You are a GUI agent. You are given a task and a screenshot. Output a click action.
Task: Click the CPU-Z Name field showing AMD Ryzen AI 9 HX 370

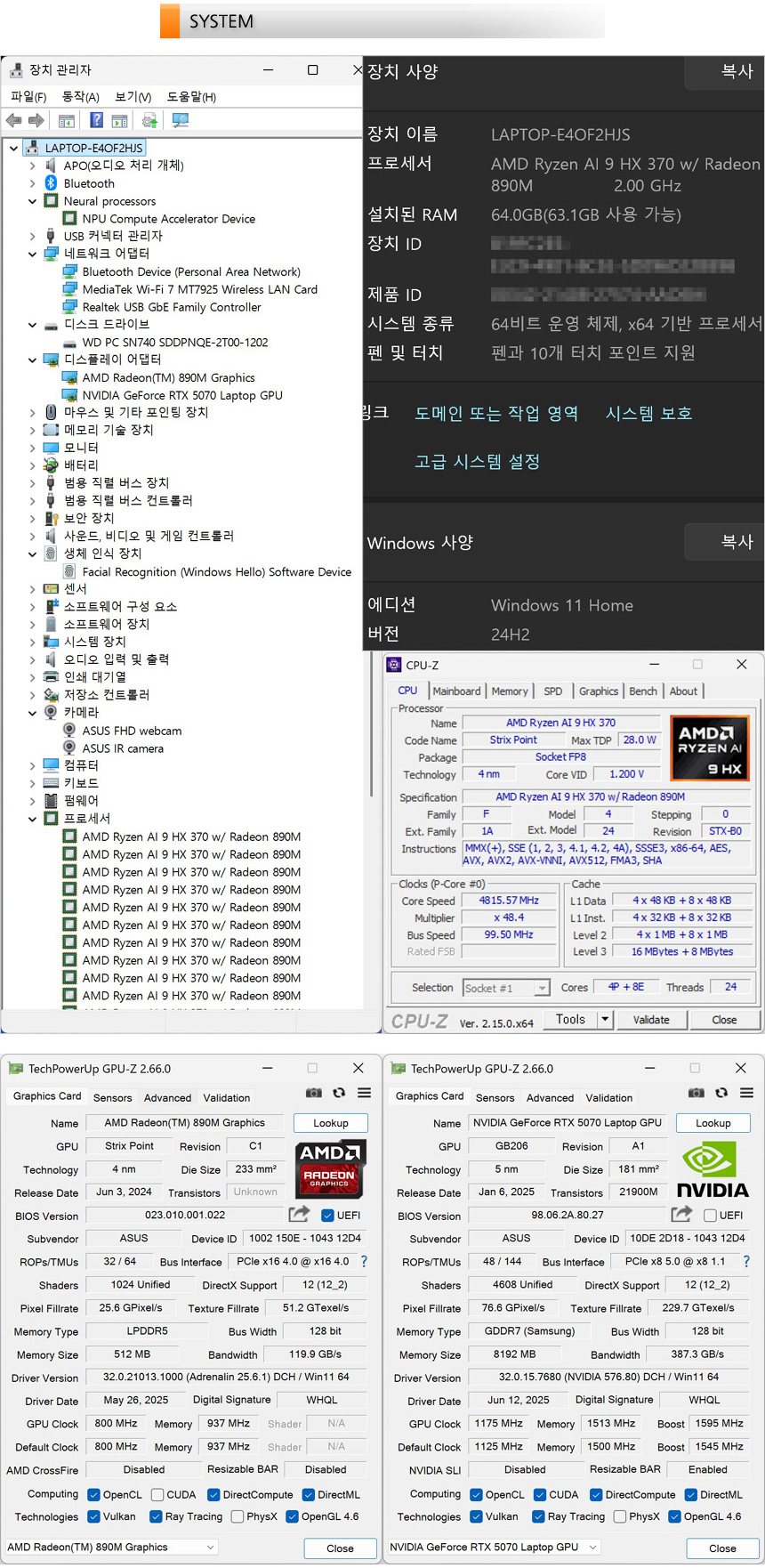point(561,723)
